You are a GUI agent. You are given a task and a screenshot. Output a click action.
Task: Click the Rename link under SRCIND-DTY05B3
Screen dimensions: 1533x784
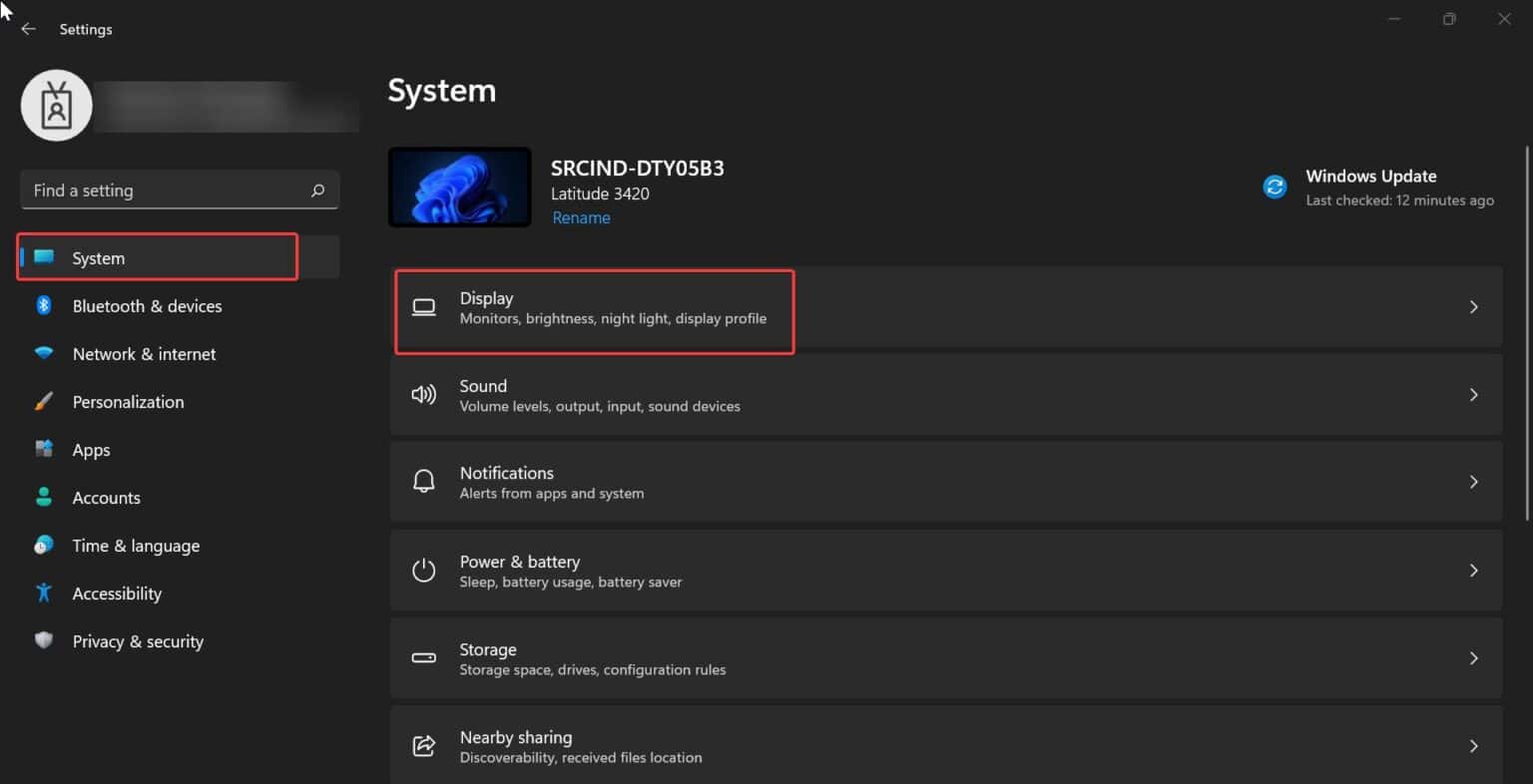point(581,216)
